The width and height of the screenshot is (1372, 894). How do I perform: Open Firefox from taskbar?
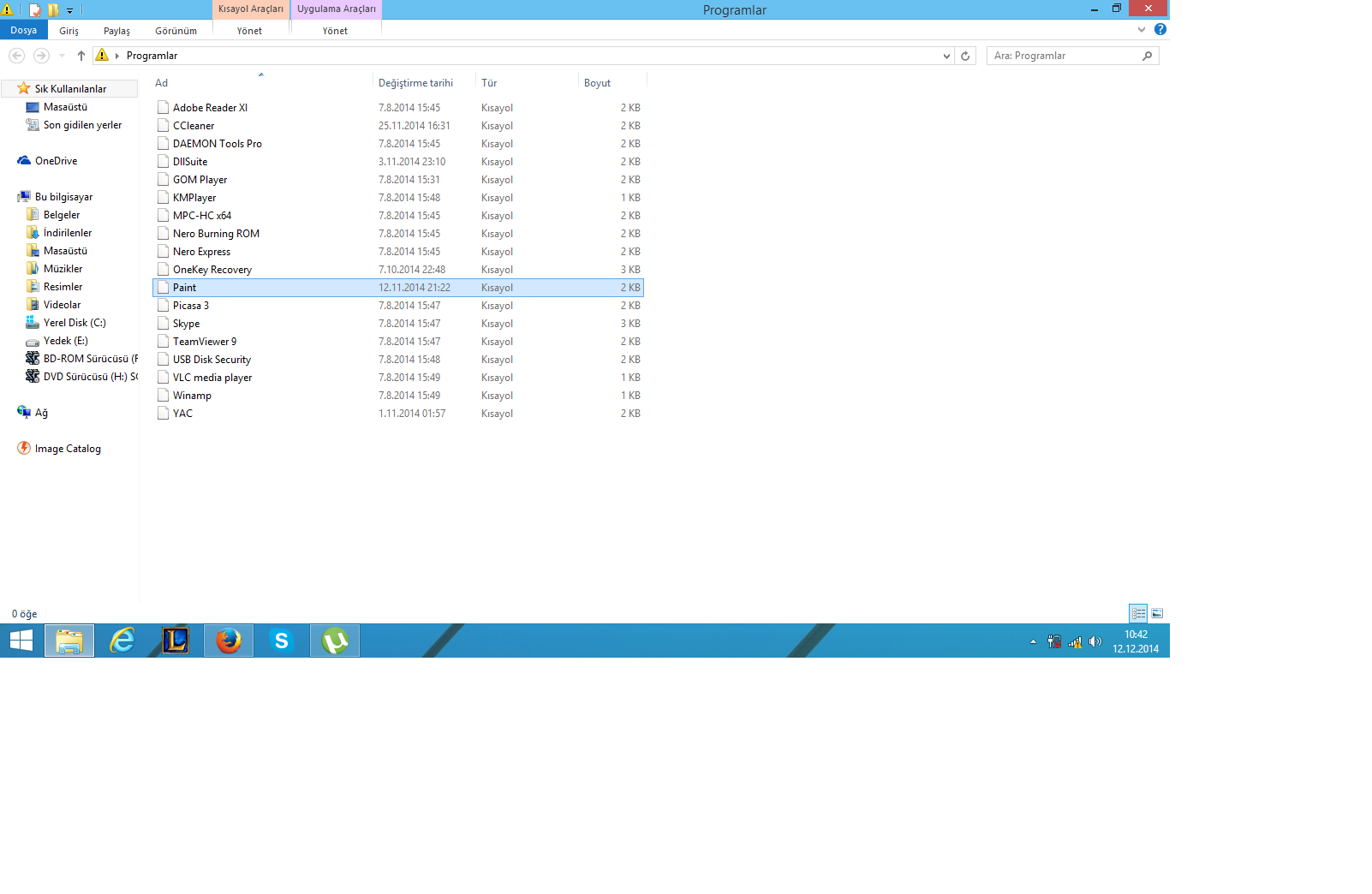click(x=229, y=641)
